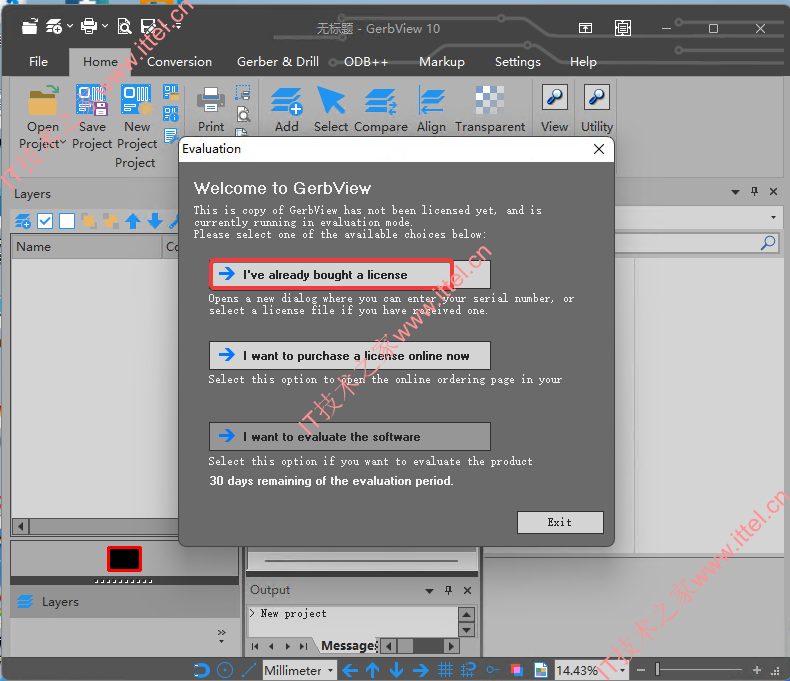Click add layer icon in Layers panel
This screenshot has height=681, width=790.
pos(23,221)
